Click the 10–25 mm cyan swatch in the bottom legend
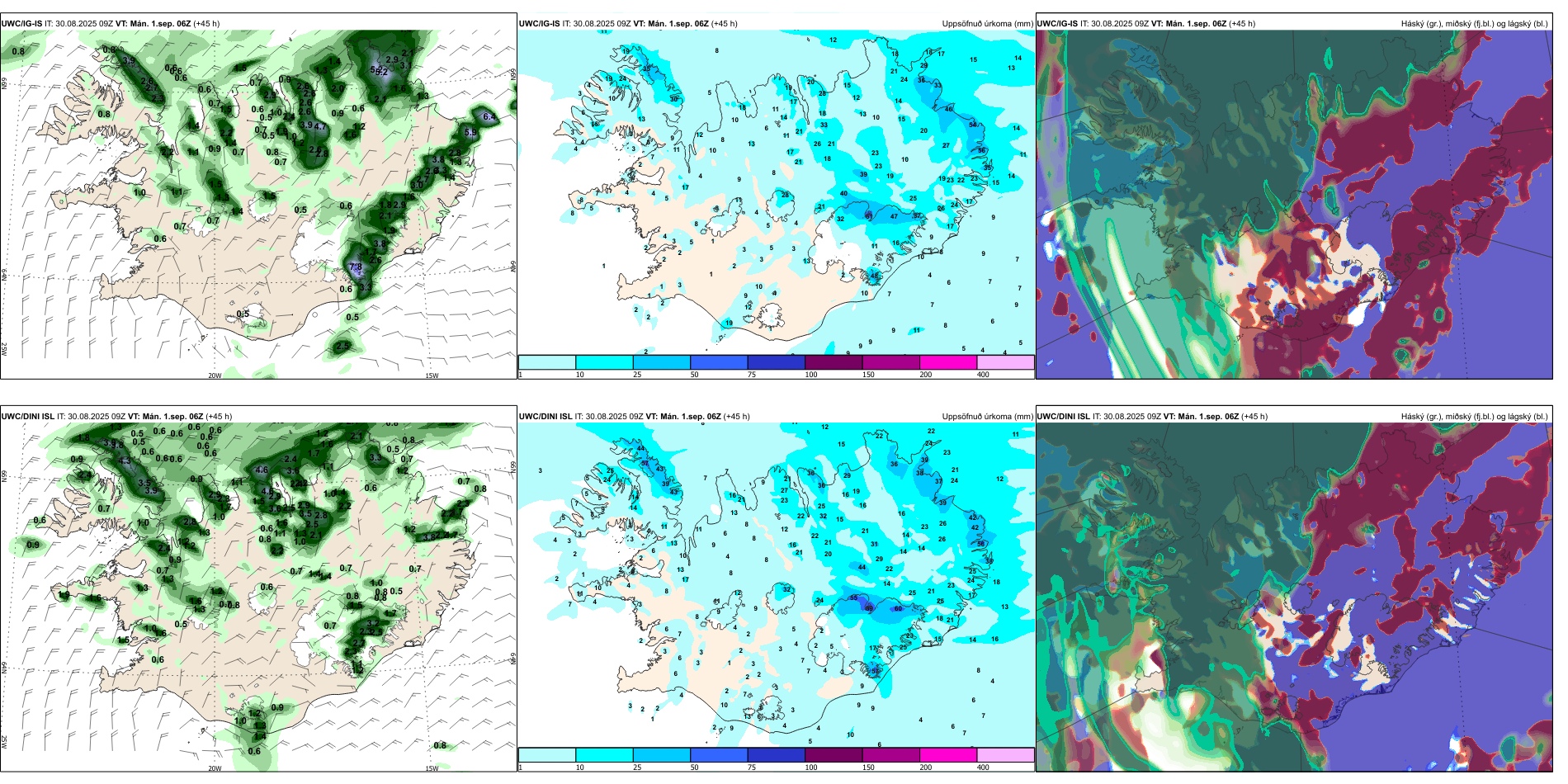The height and width of the screenshot is (784, 1568). click(604, 755)
